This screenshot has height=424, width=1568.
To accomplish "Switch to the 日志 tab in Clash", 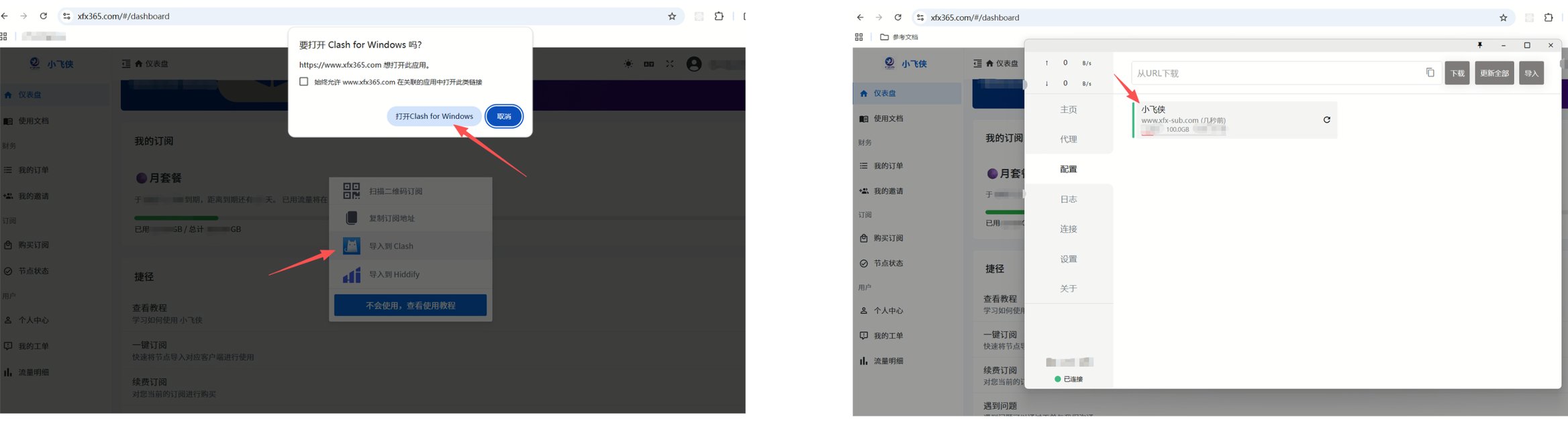I will click(1068, 199).
